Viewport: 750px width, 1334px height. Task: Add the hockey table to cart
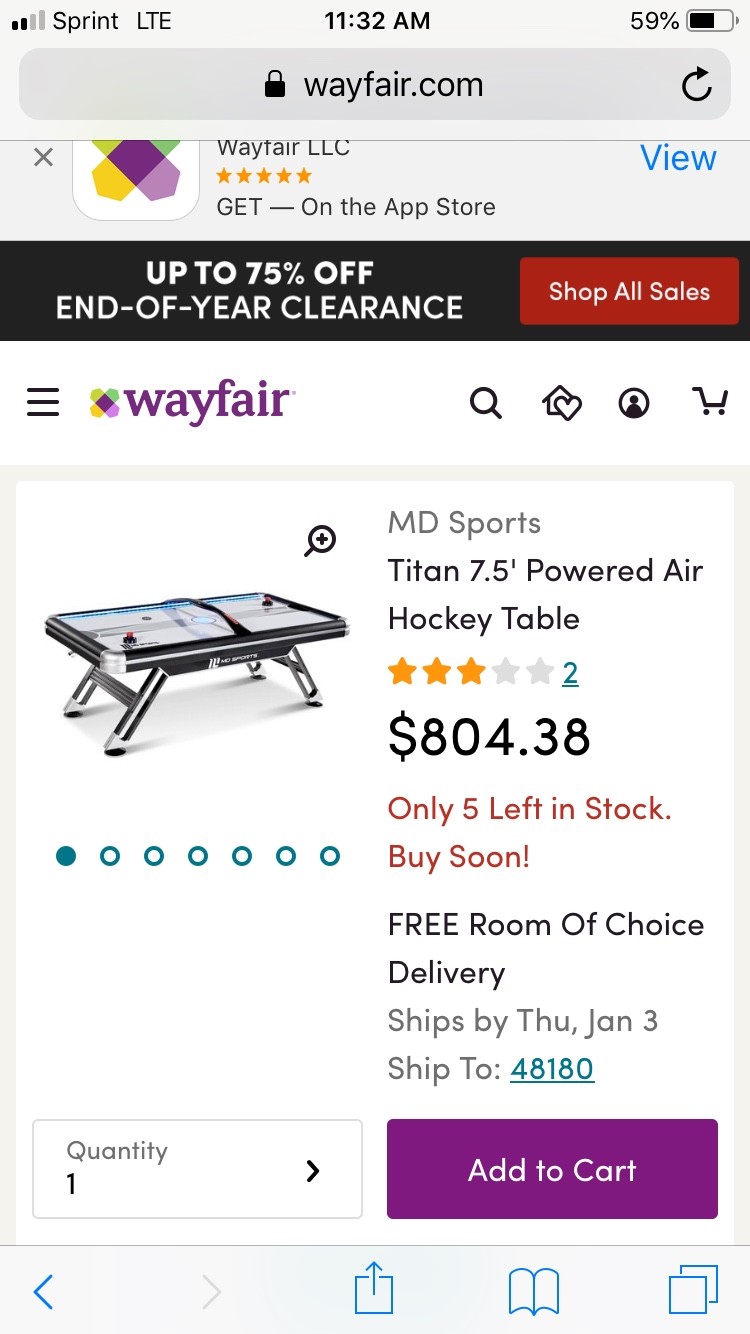coord(551,1168)
